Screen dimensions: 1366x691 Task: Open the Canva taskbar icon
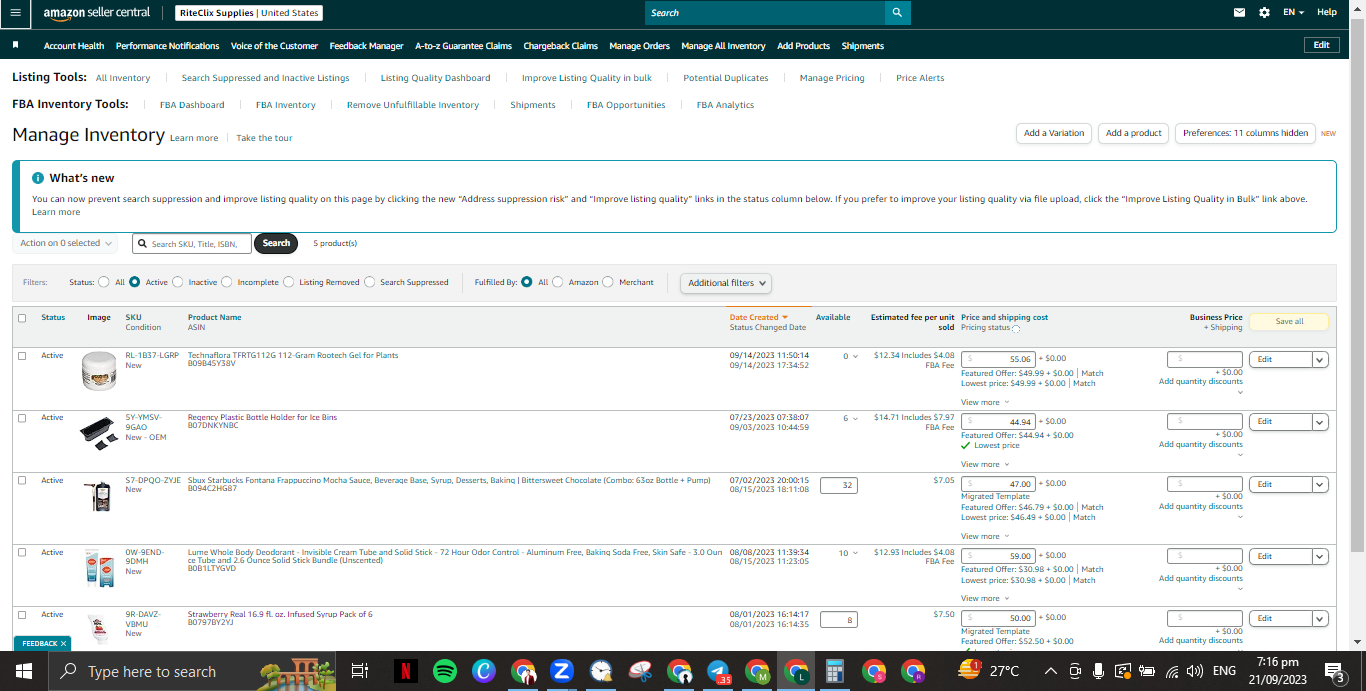(484, 671)
